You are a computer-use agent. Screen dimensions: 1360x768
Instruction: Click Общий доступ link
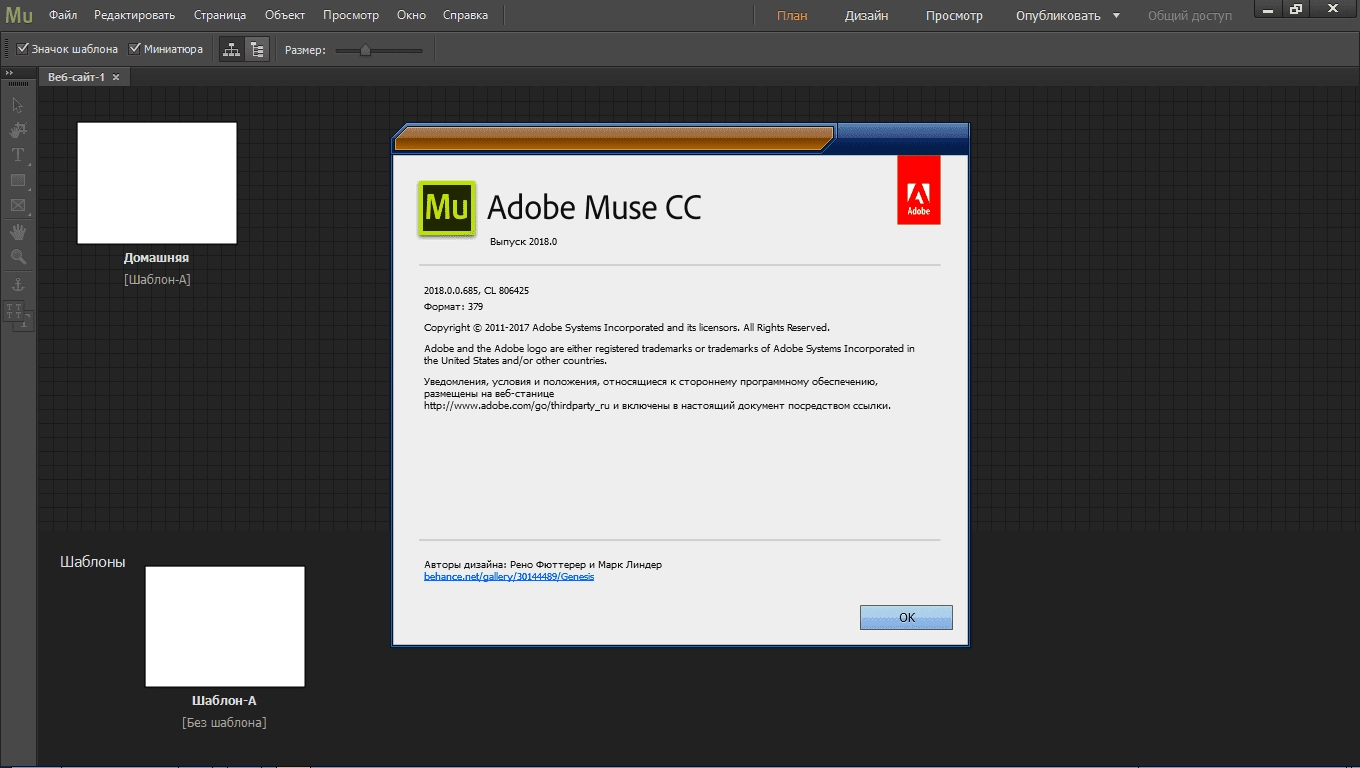pos(1190,15)
